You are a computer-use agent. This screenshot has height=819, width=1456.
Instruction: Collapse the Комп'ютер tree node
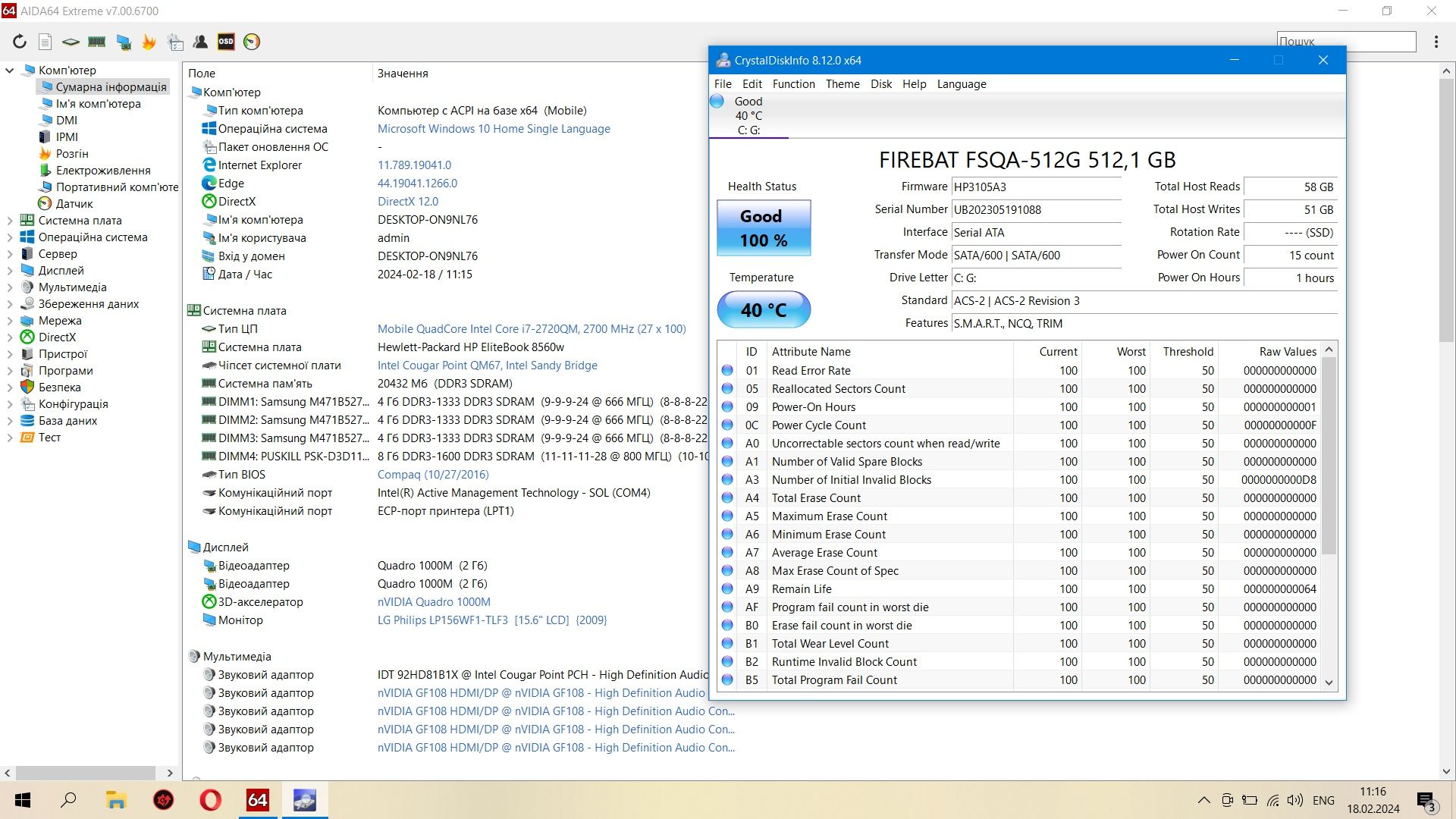click(x=10, y=70)
